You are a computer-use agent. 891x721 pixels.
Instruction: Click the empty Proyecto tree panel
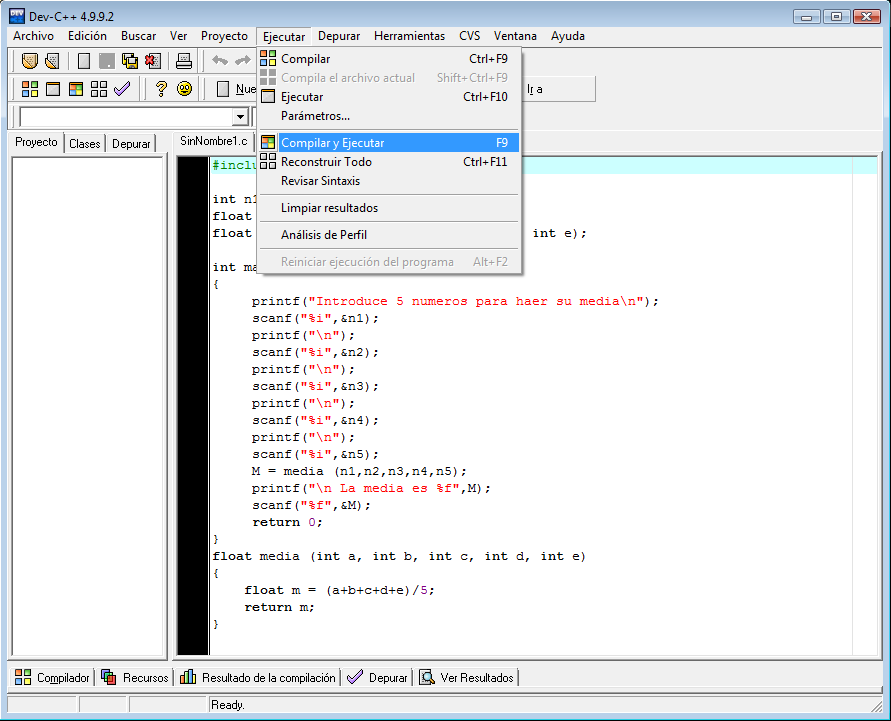point(88,406)
